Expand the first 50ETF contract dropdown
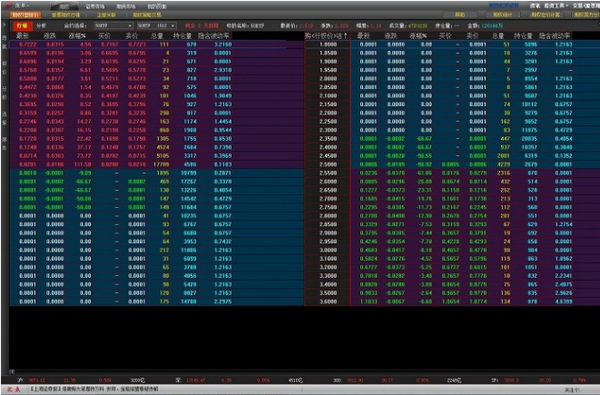The image size is (600, 395). tap(113, 26)
